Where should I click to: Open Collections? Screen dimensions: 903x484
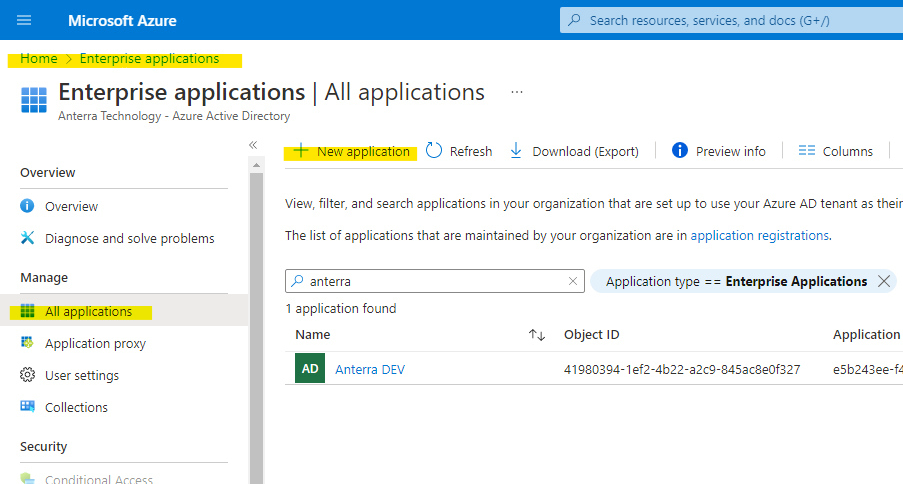pos(76,407)
